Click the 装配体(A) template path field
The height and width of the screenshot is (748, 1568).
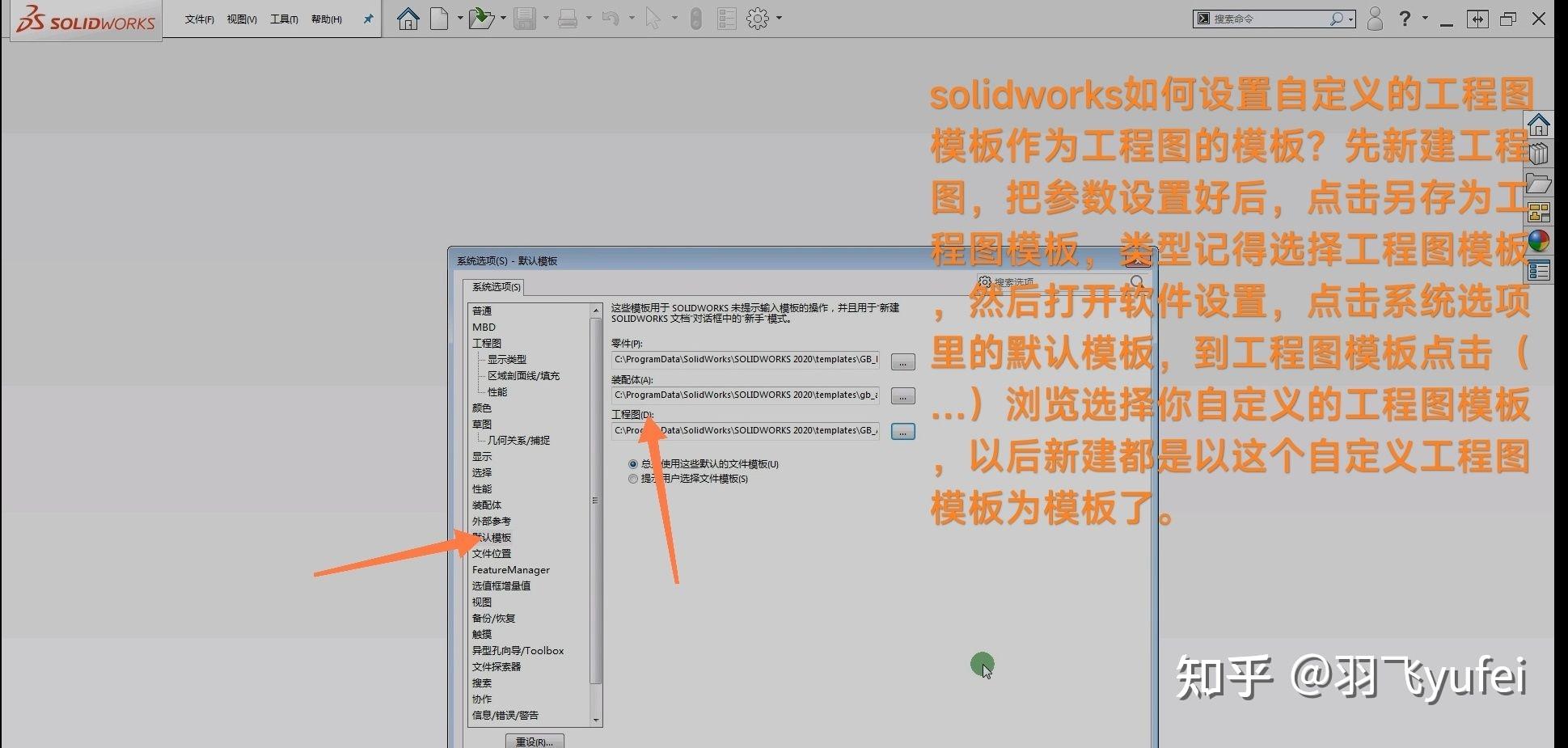pyautogui.click(x=746, y=395)
